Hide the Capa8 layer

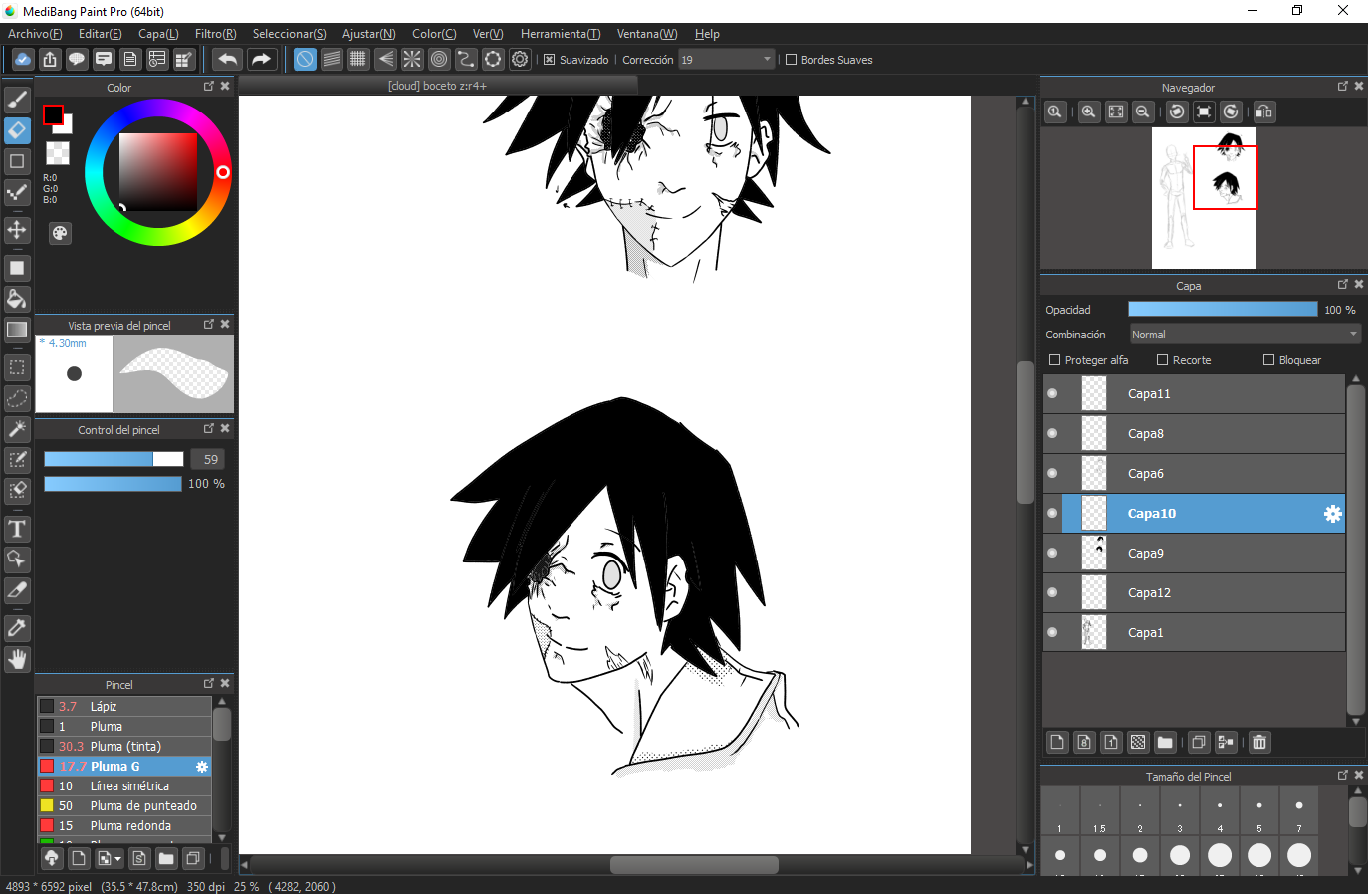point(1052,433)
